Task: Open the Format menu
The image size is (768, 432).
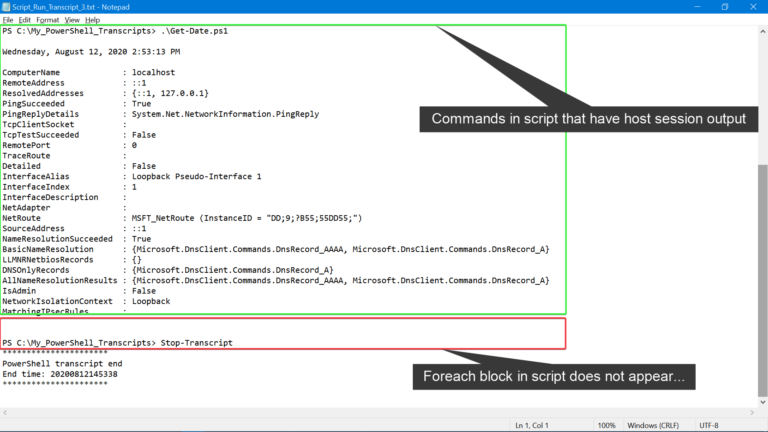Action: coord(48,20)
